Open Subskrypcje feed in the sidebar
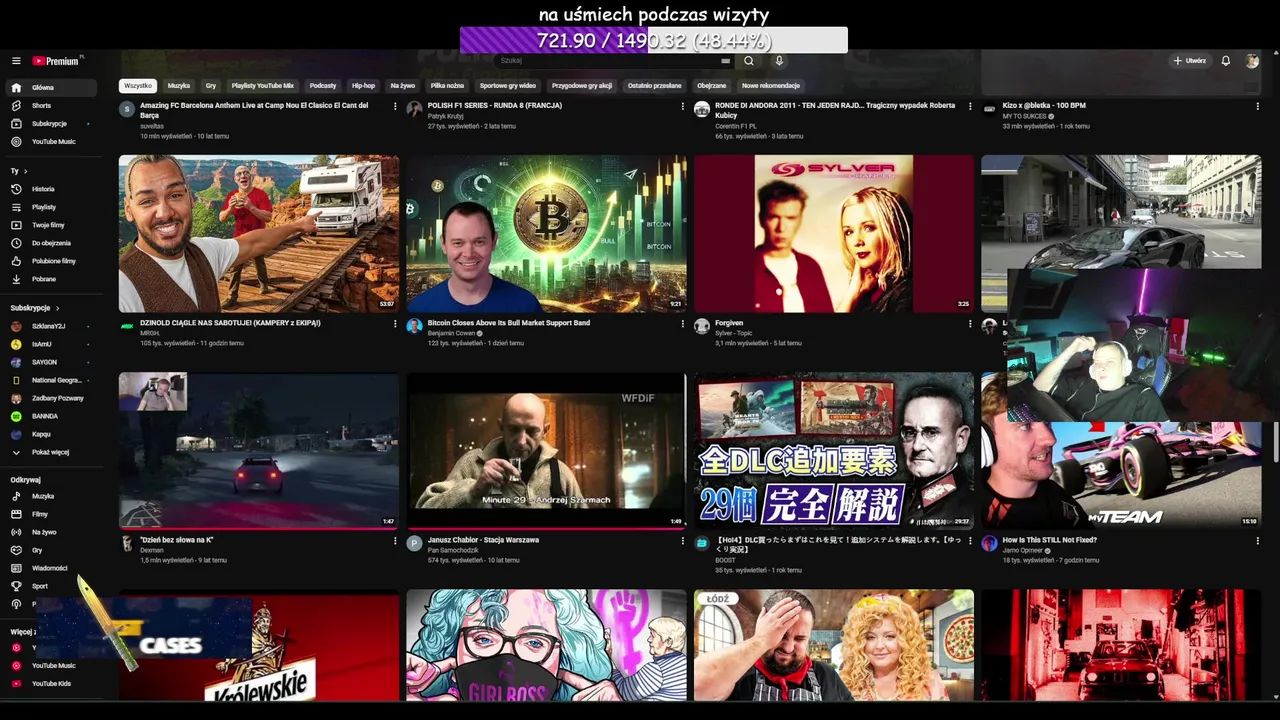1280x720 pixels. [49, 124]
